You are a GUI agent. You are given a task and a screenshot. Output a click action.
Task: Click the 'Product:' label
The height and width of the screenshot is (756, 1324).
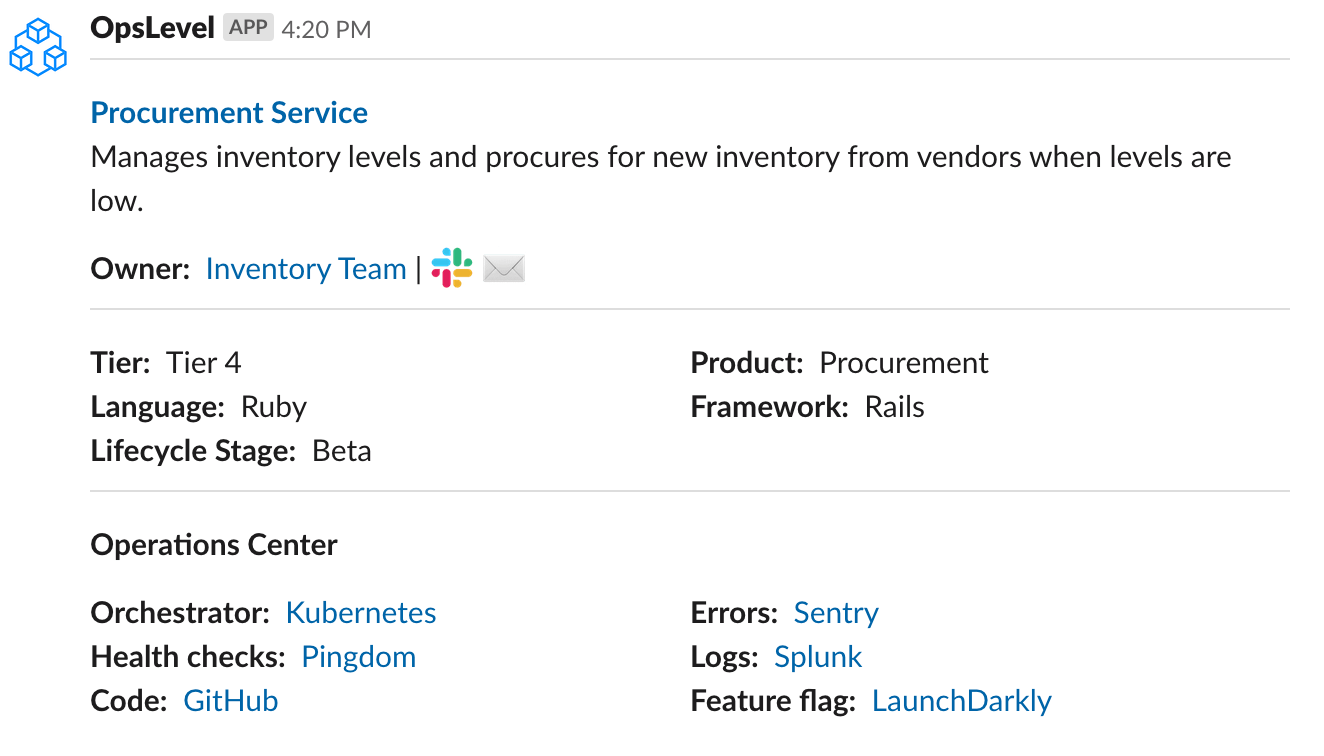click(747, 362)
